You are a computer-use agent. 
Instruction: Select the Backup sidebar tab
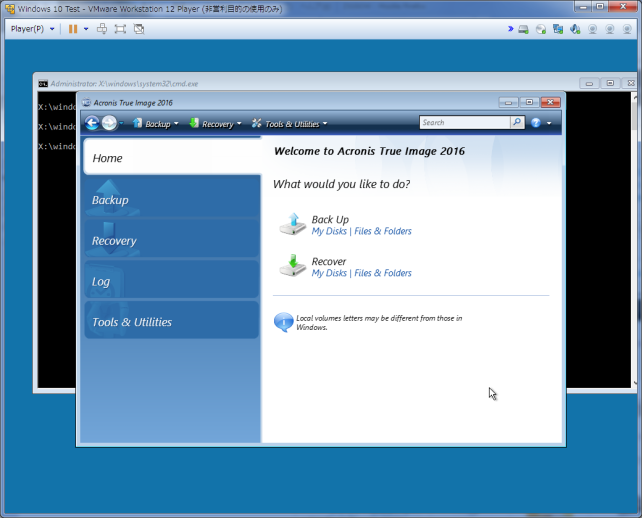pos(172,198)
